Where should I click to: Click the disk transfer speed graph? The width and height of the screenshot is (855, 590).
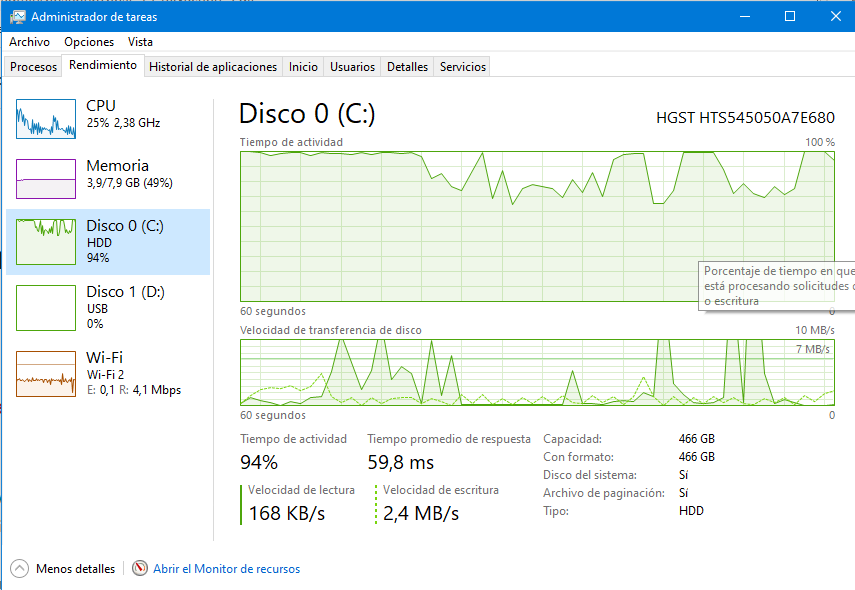point(537,372)
